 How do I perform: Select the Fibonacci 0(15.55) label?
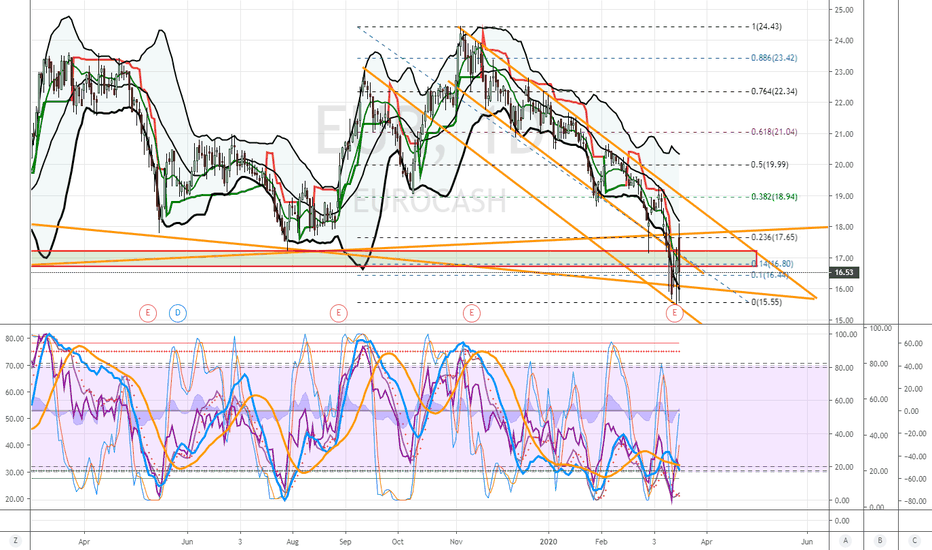(x=767, y=302)
